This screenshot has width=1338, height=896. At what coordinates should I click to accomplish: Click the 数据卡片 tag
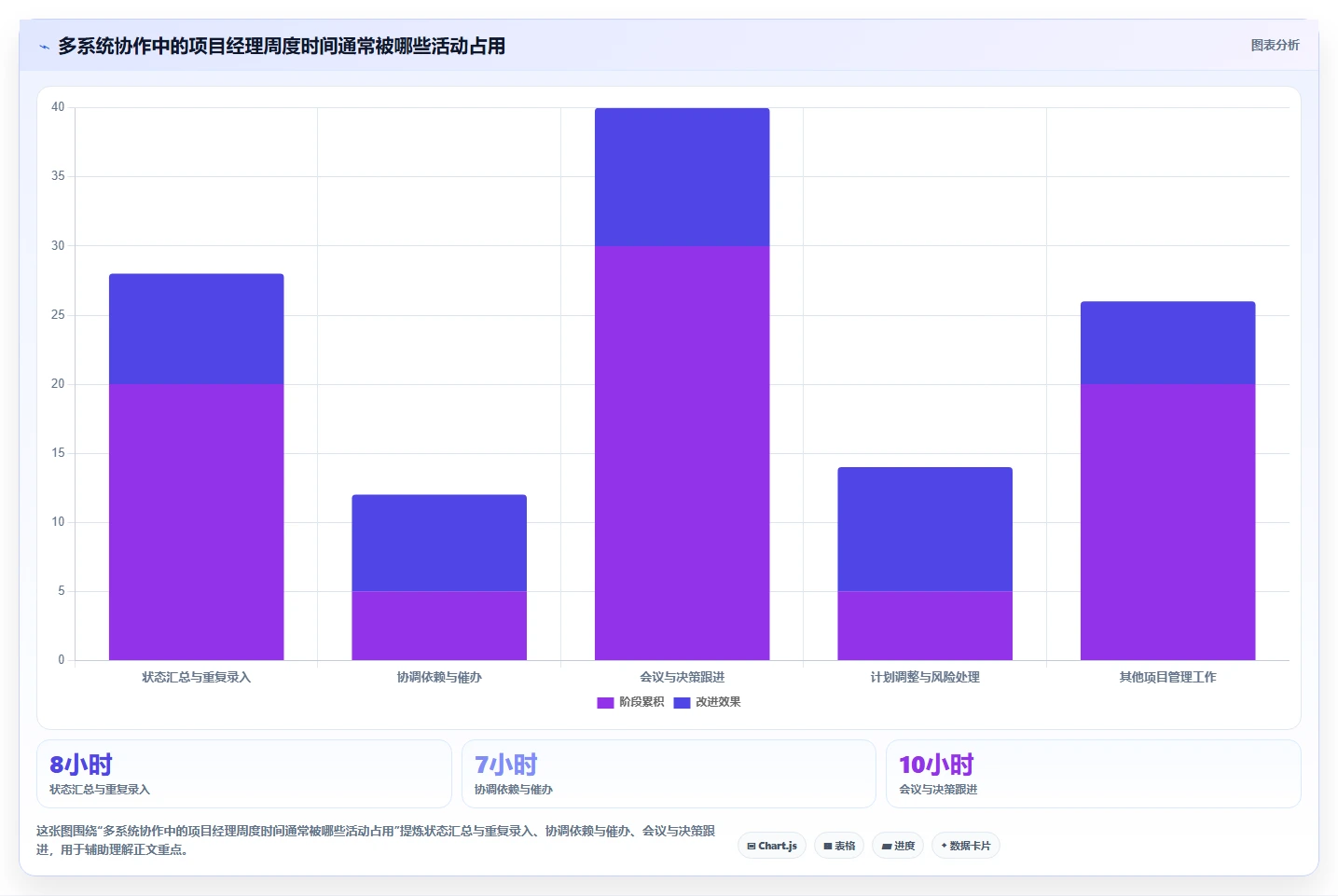pyautogui.click(x=966, y=846)
